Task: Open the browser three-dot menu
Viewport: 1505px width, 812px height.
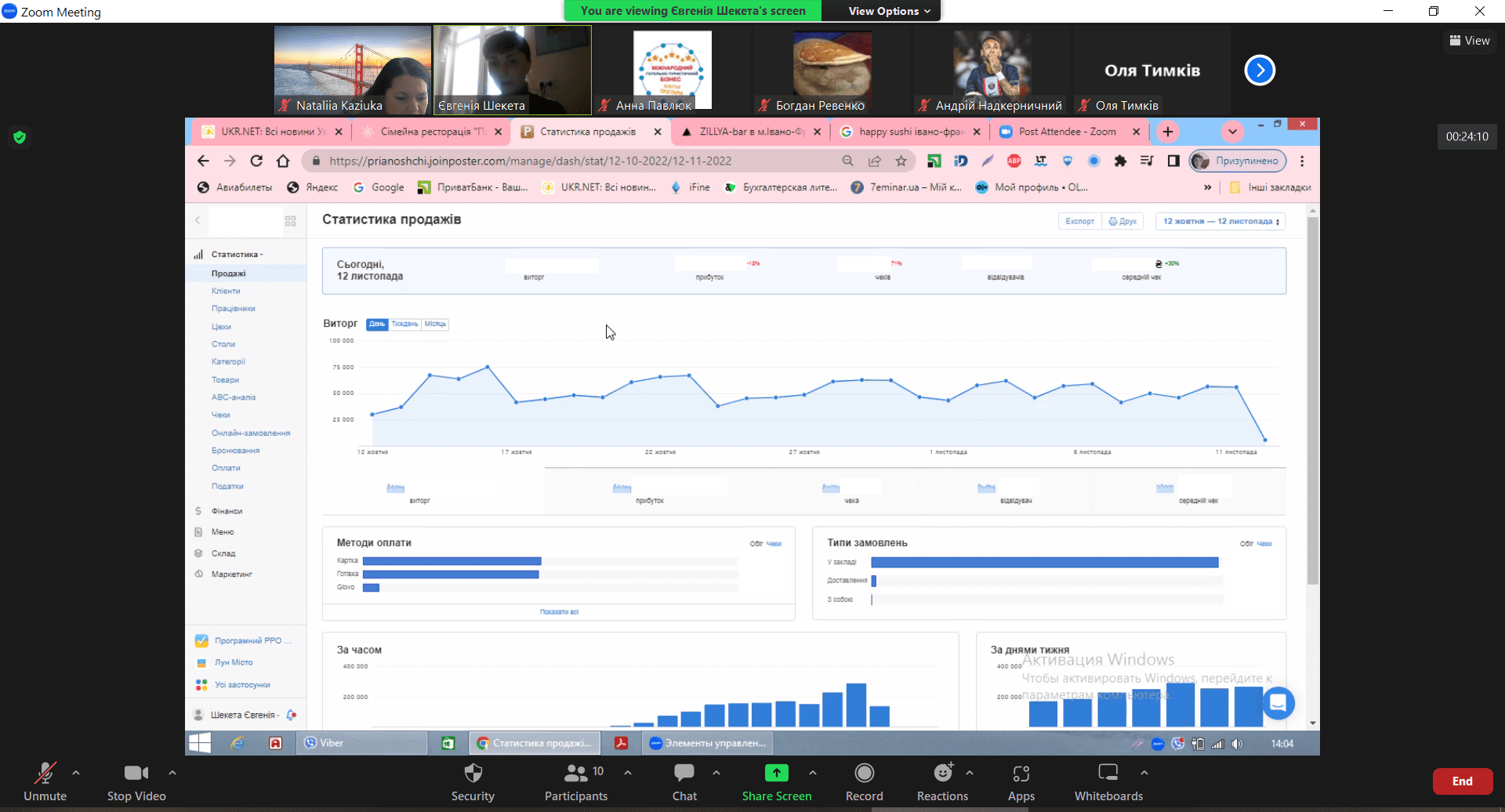Action: (1302, 161)
